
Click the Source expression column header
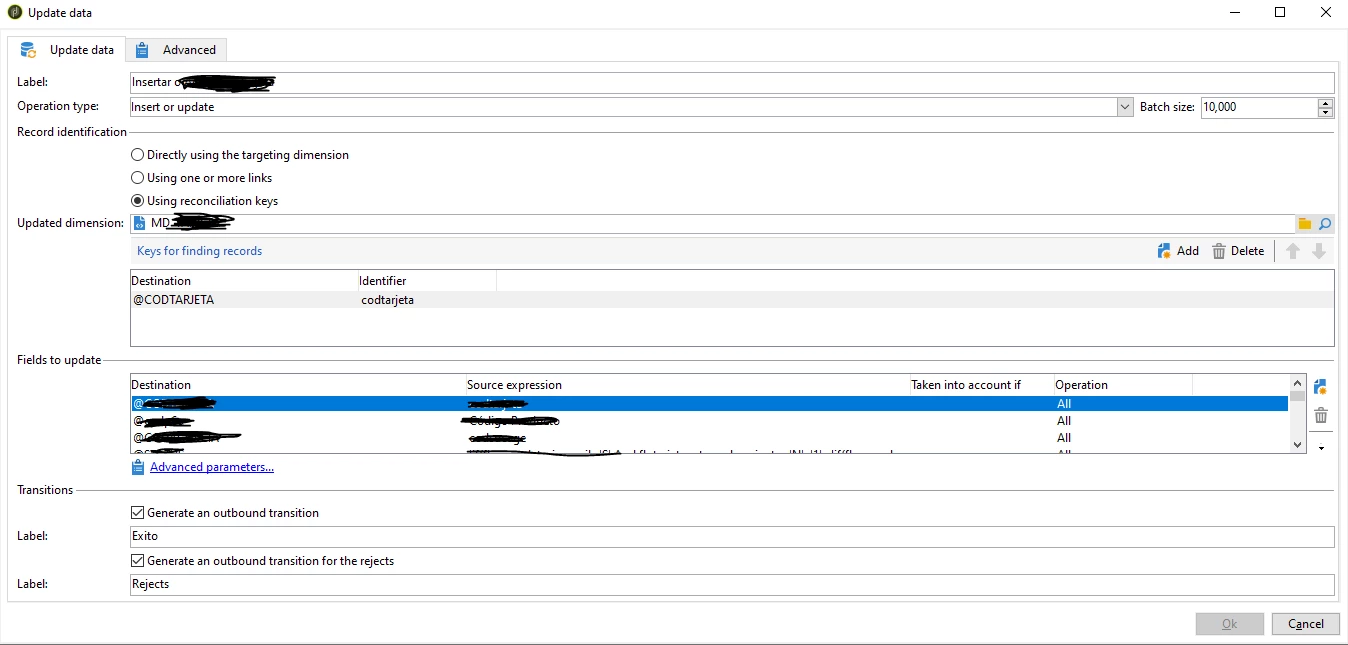(x=687, y=385)
